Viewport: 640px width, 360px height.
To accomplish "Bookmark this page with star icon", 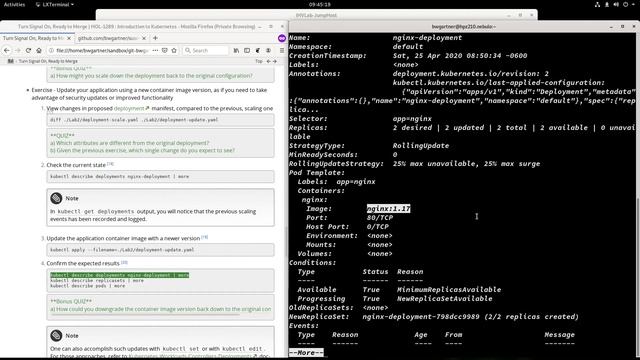I will point(174,50).
